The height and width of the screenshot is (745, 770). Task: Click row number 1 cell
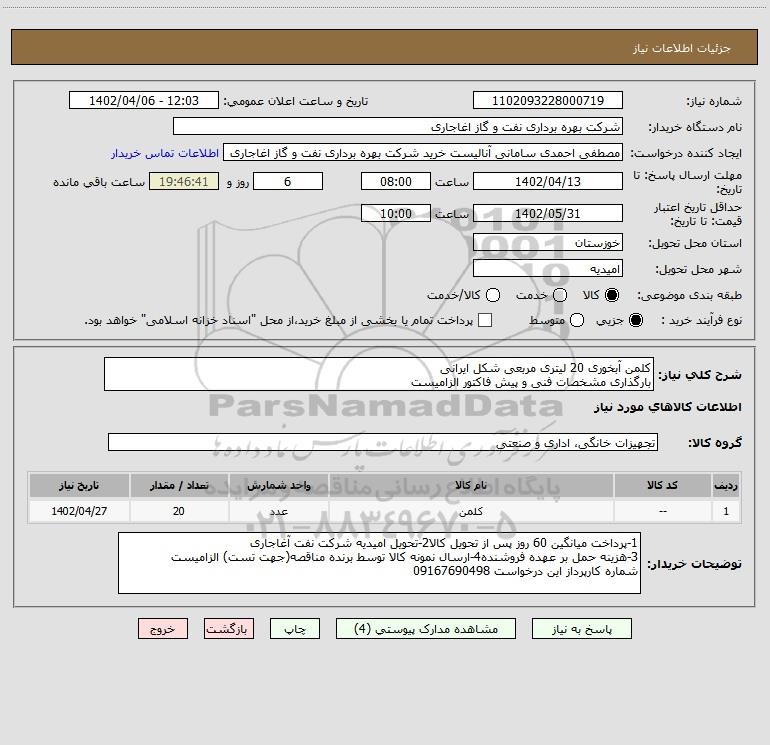coord(726,511)
